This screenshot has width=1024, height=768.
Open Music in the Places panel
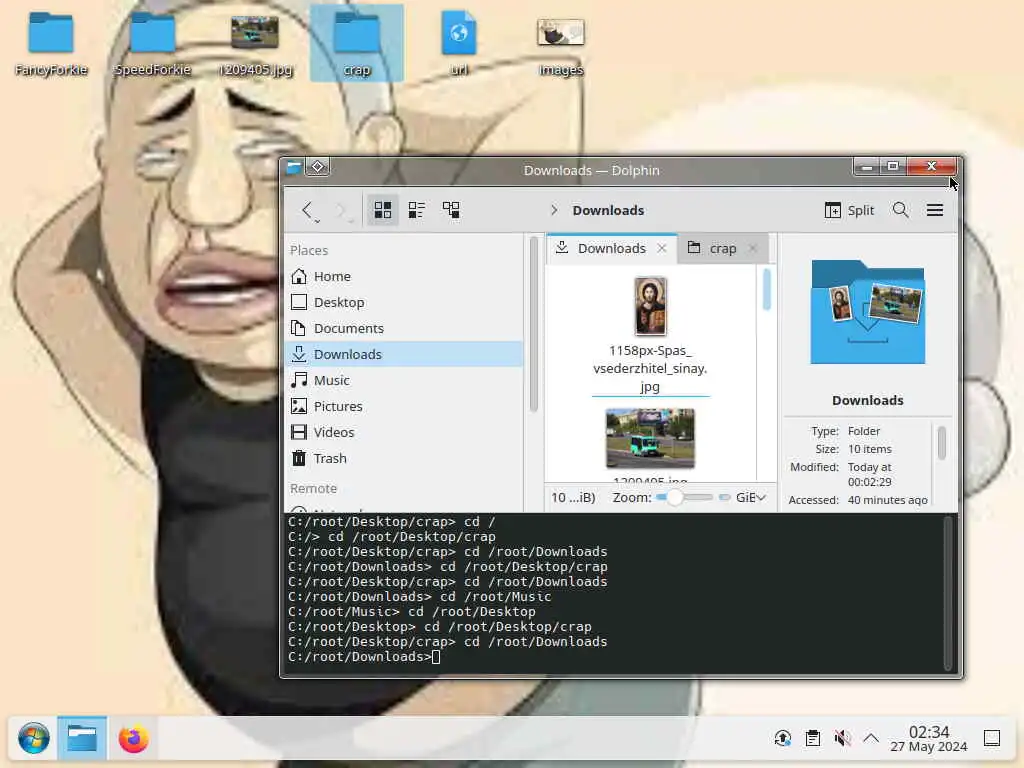pyautogui.click(x=404, y=380)
